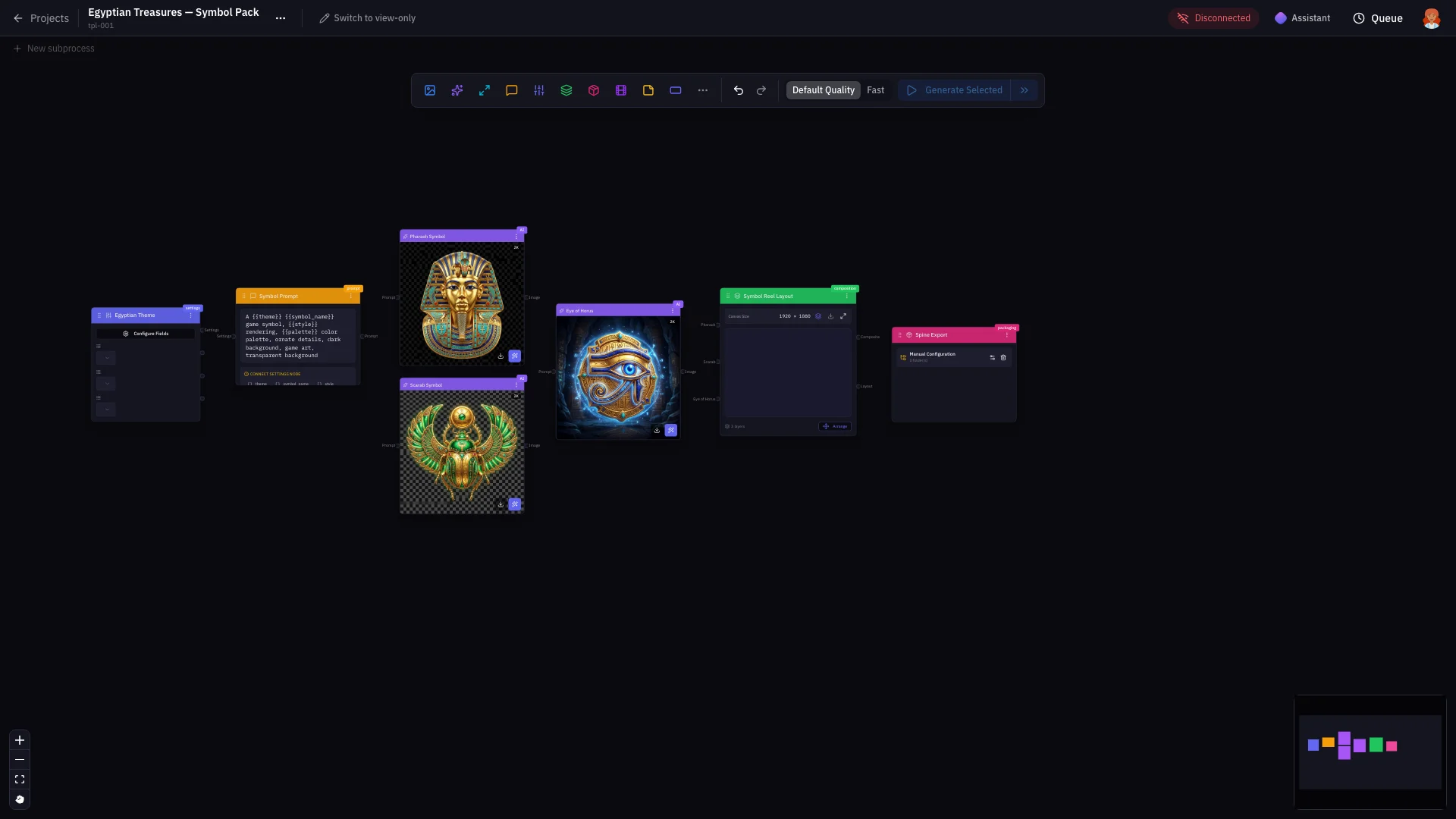
Task: Switch to view-only mode
Action: (368, 18)
